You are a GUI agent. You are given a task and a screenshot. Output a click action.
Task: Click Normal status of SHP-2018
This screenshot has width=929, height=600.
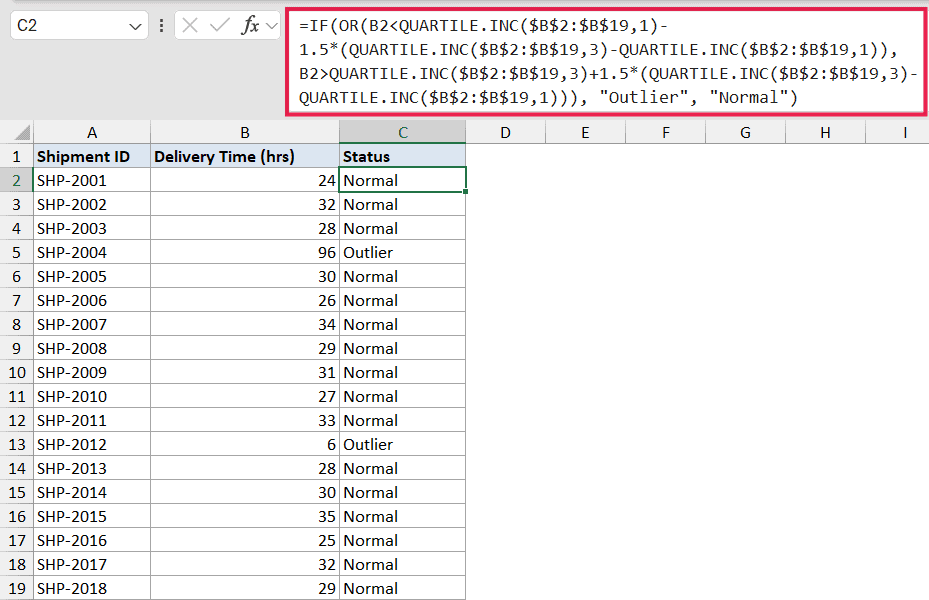[x=402, y=588]
